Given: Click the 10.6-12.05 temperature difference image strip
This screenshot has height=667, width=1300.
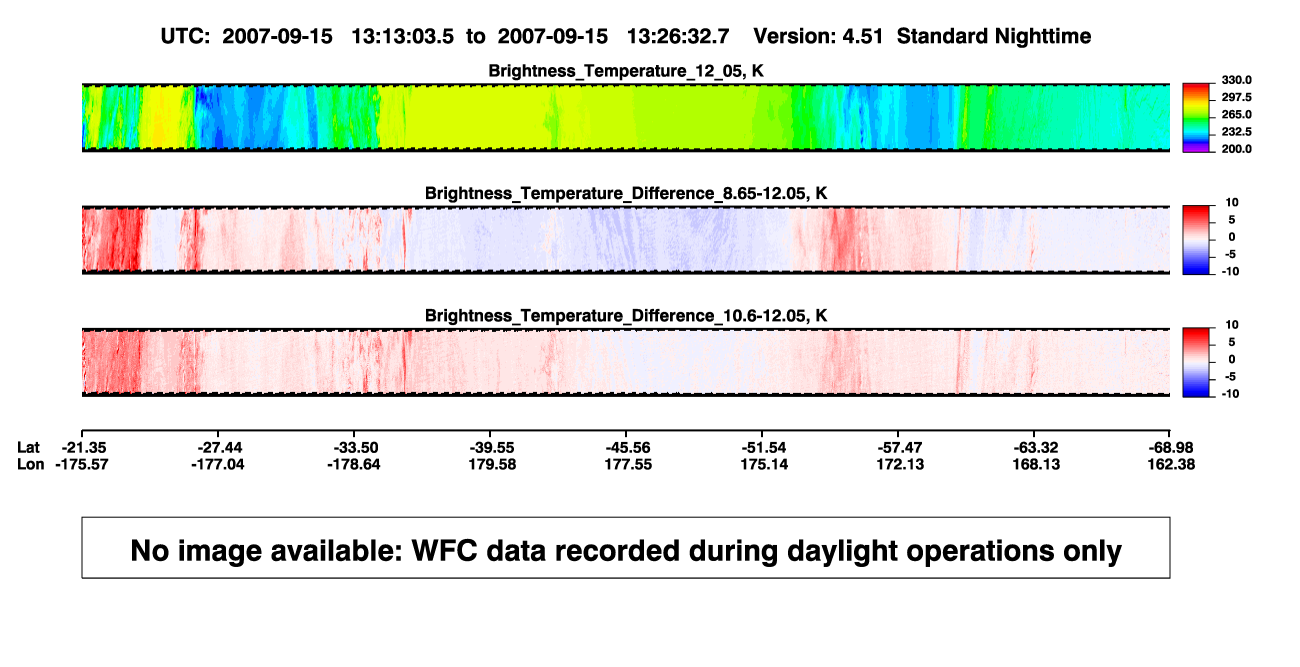Looking at the screenshot, I should (626, 361).
